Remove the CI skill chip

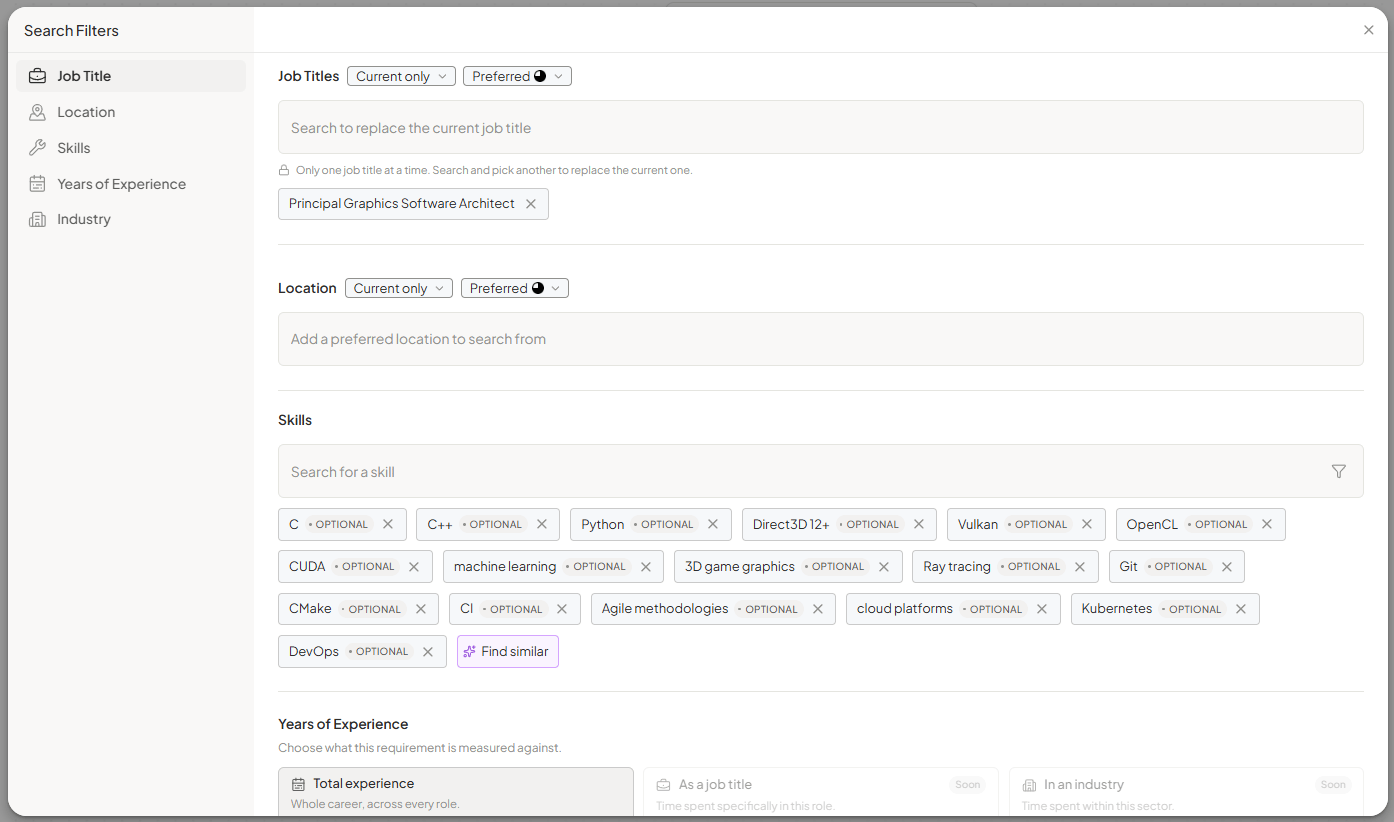coord(562,609)
